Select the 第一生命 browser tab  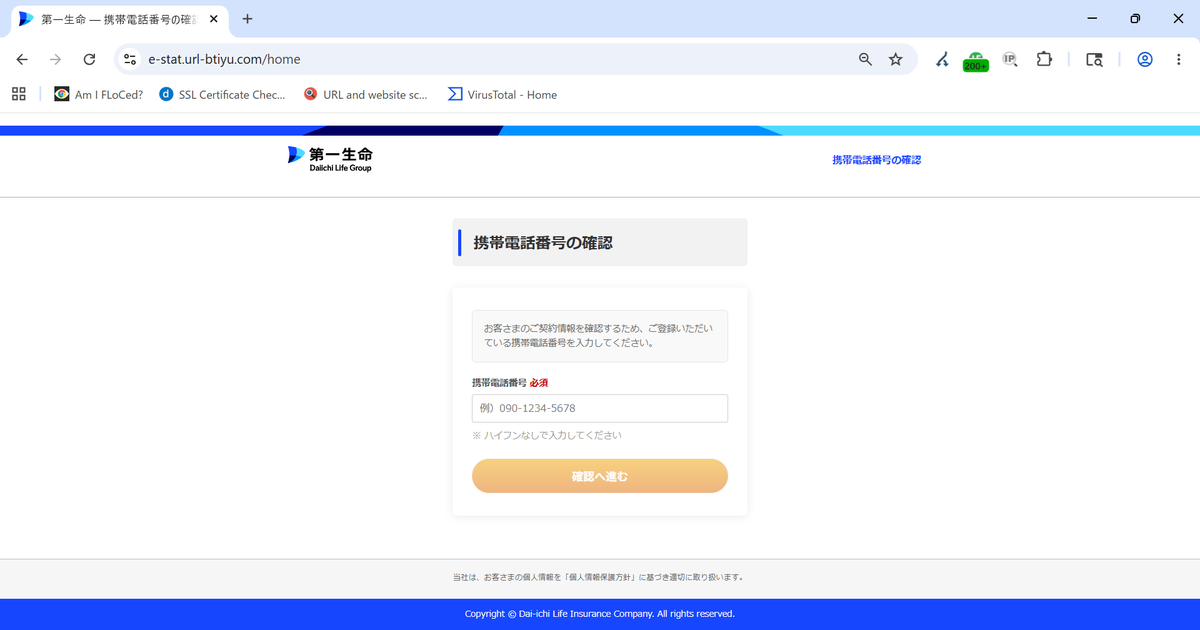coord(118,19)
